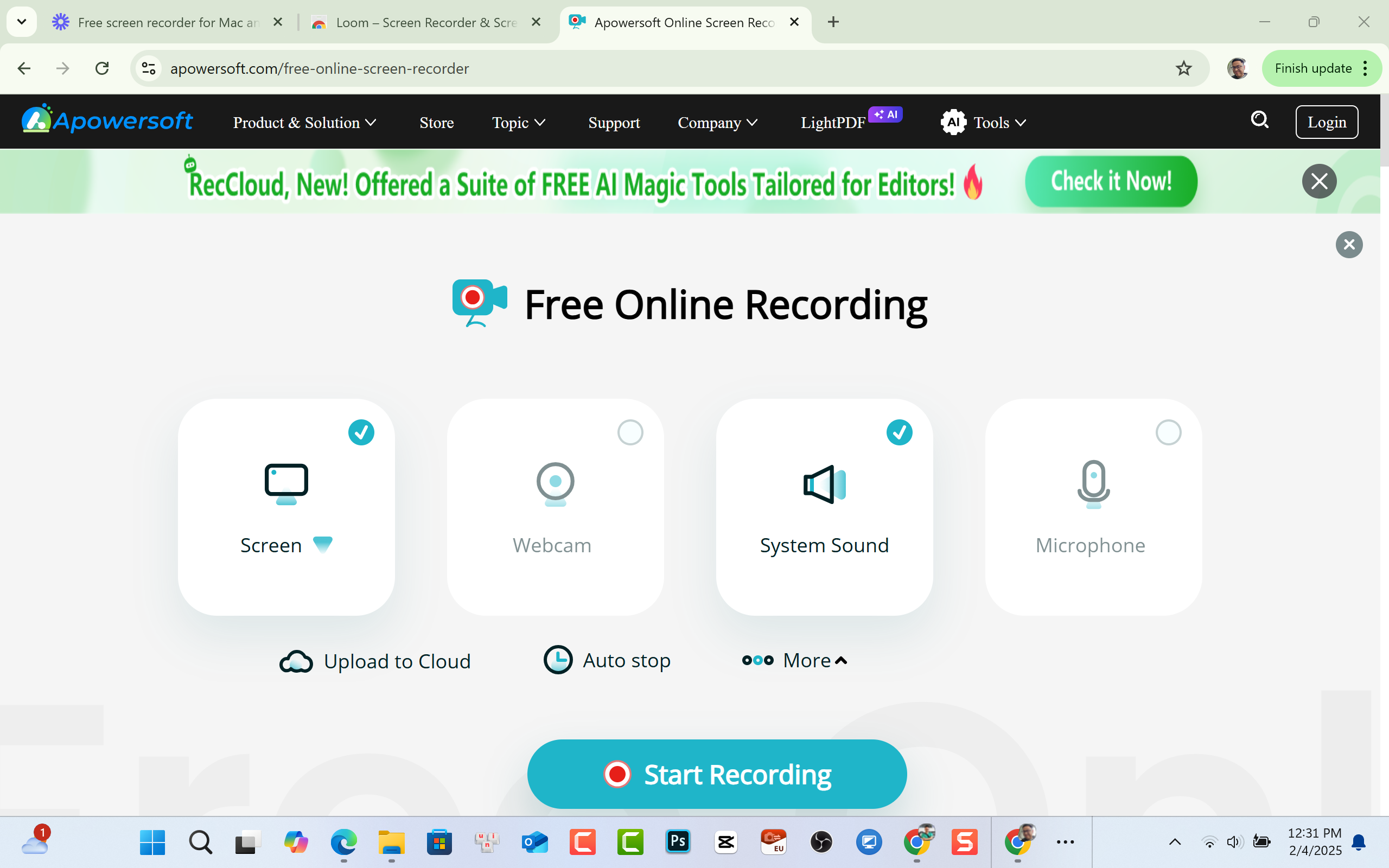This screenshot has width=1389, height=868.
Task: Expand the Product & Solution dropdown
Action: click(x=304, y=122)
